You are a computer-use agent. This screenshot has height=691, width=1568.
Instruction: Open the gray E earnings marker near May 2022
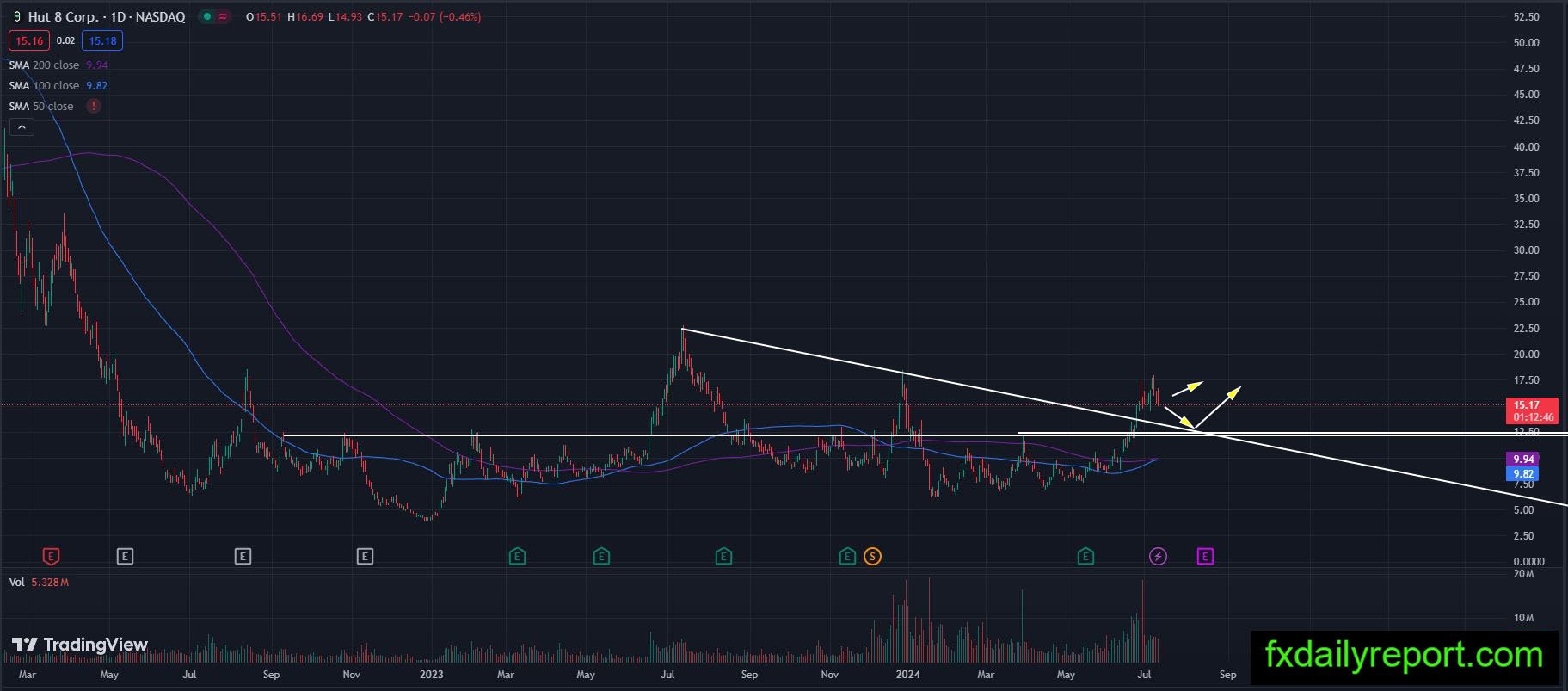(126, 557)
